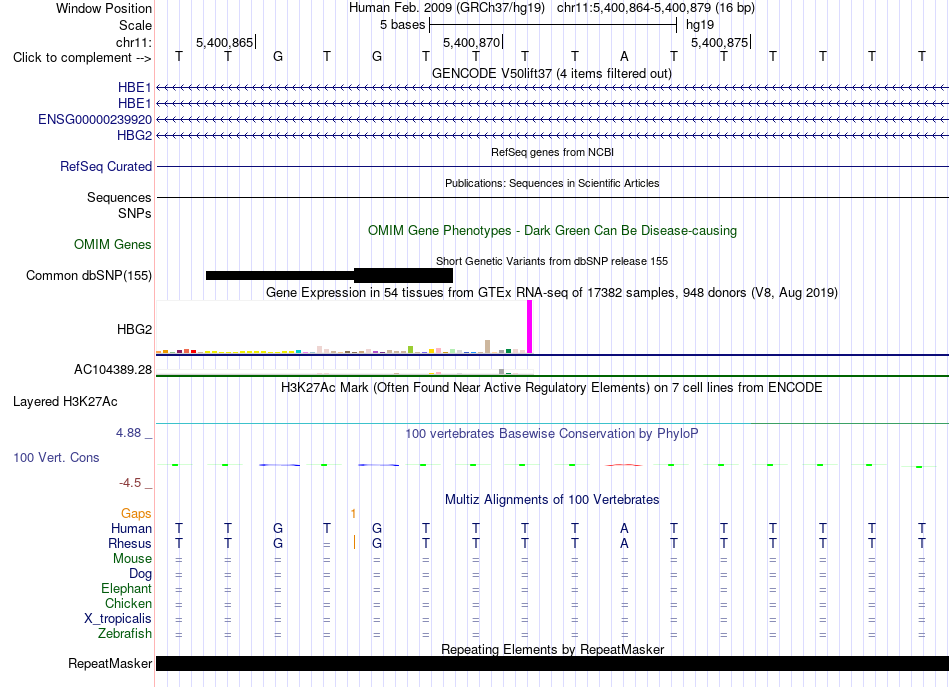Click the GTEx Gene Expression track title
950x687 pixels.
pyautogui.click(x=552, y=293)
